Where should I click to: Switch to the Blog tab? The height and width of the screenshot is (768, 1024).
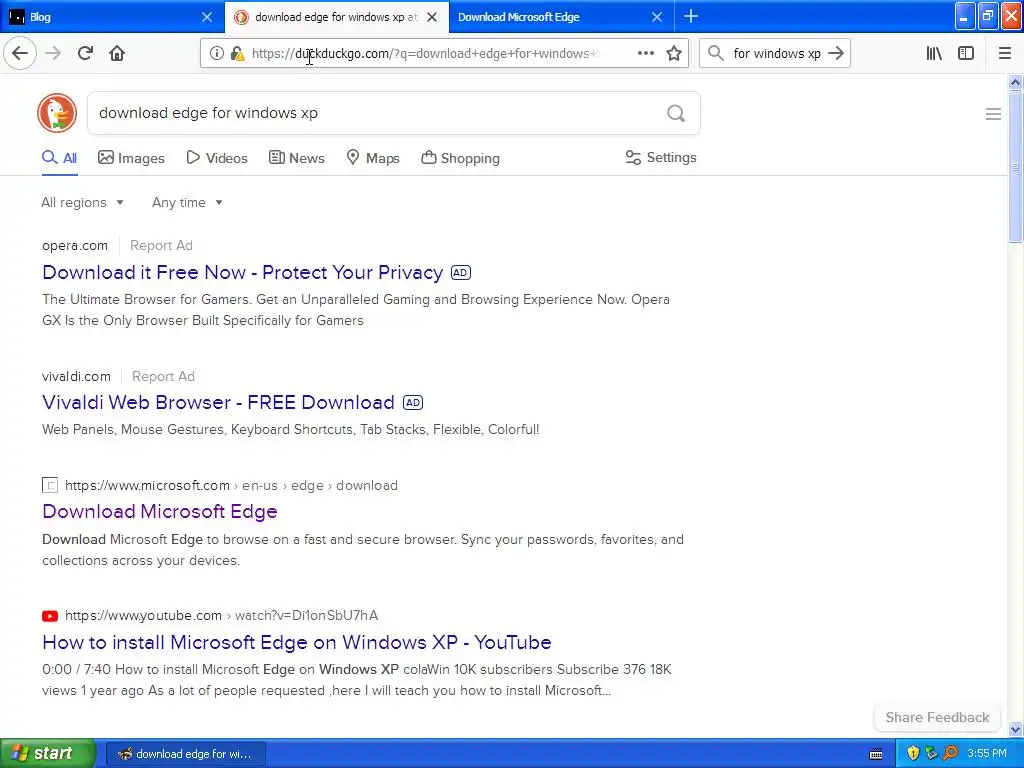point(112,17)
